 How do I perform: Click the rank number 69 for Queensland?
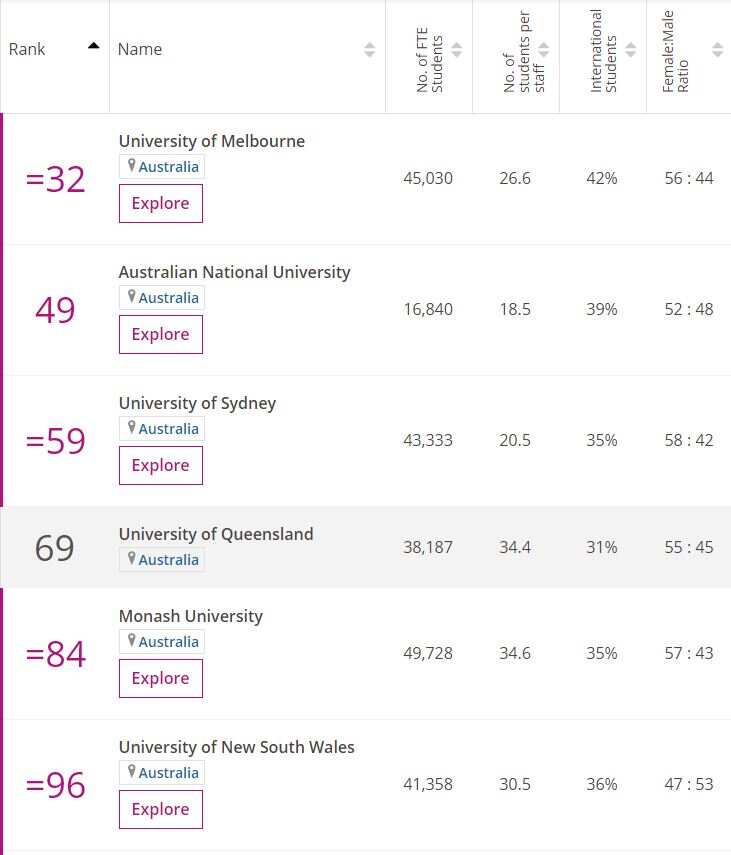point(55,547)
